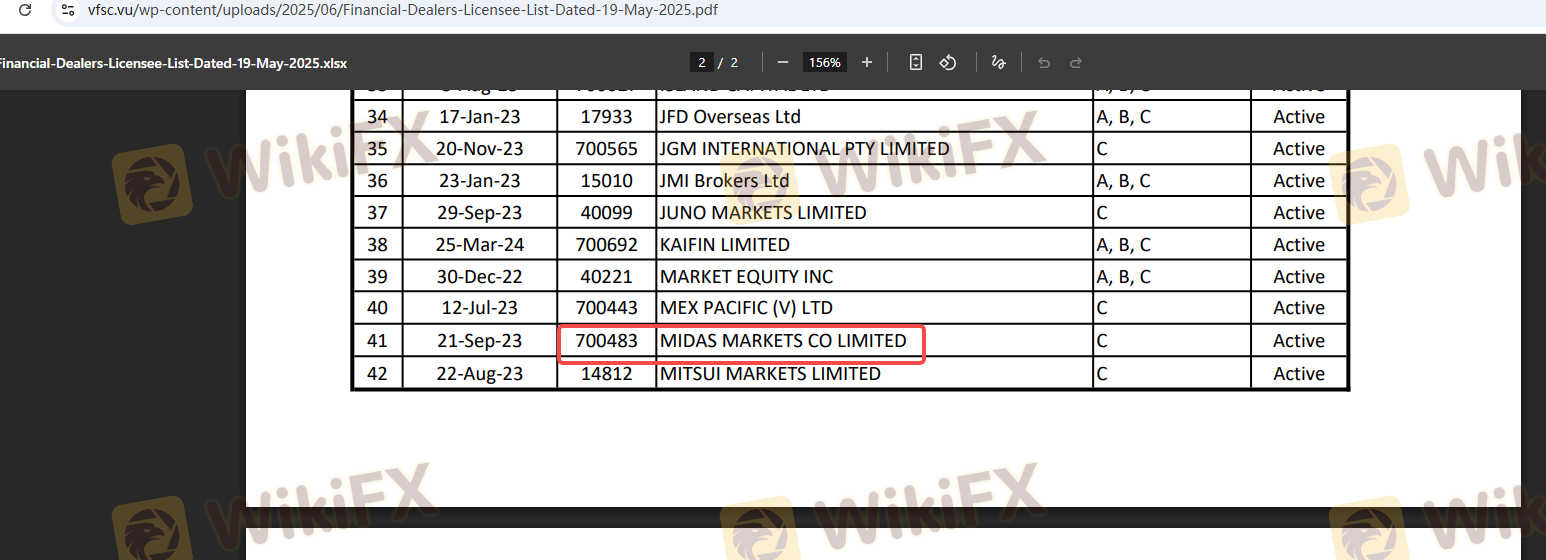Image resolution: width=1546 pixels, height=560 pixels.
Task: Zoom in using the plus button
Action: pyautogui.click(x=867, y=62)
